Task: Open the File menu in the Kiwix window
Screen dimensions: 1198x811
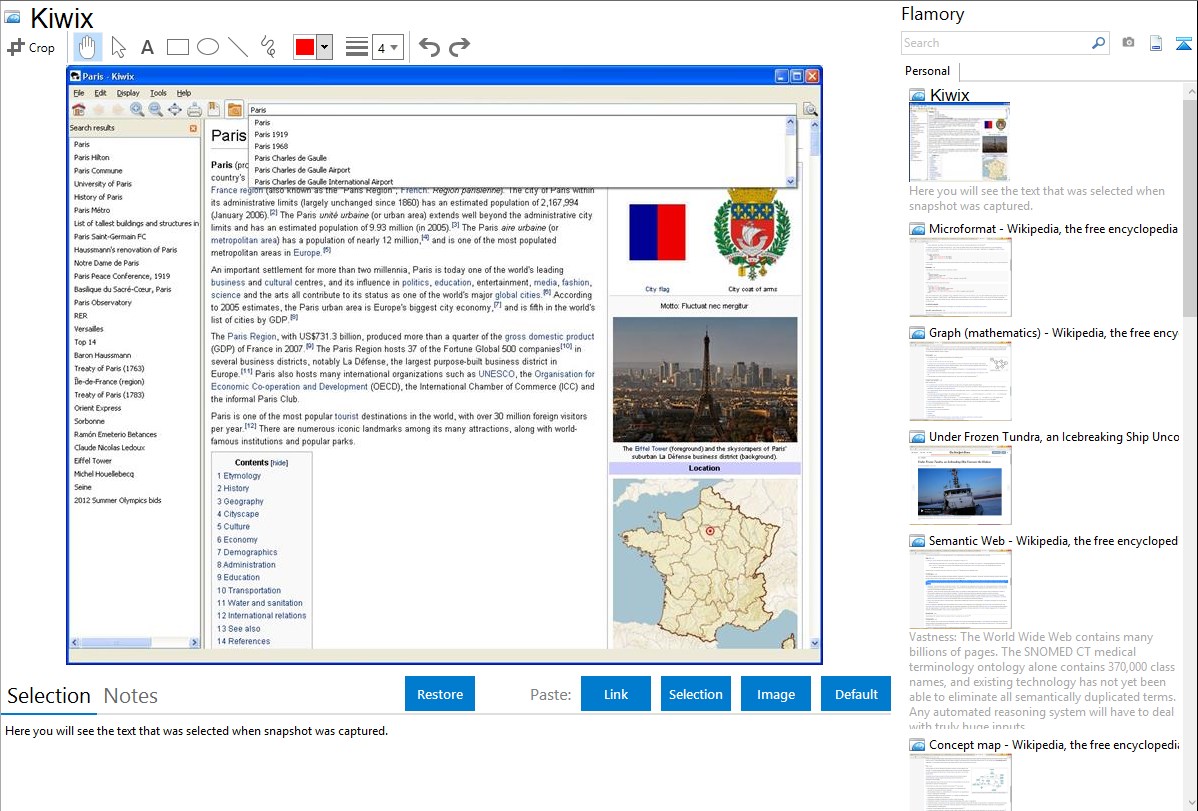Action: click(79, 93)
